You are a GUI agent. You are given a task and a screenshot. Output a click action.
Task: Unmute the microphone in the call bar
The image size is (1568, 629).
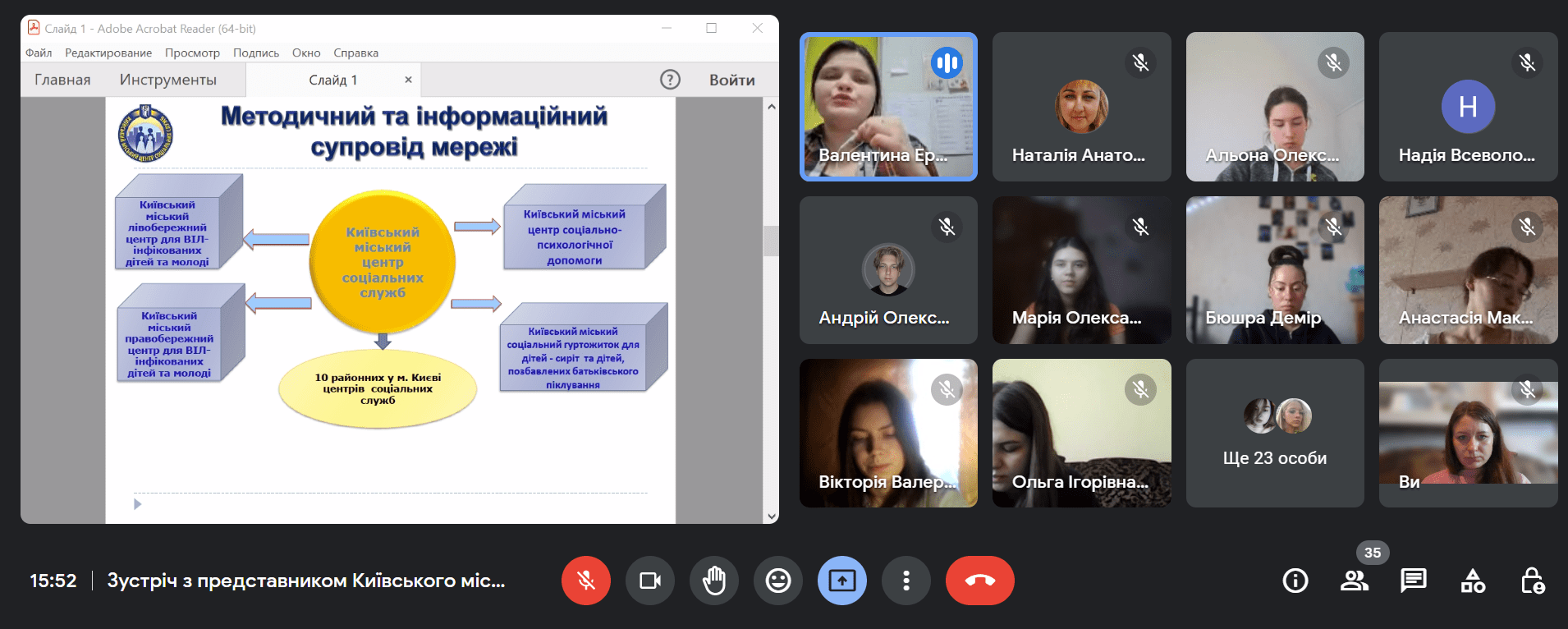click(x=585, y=581)
